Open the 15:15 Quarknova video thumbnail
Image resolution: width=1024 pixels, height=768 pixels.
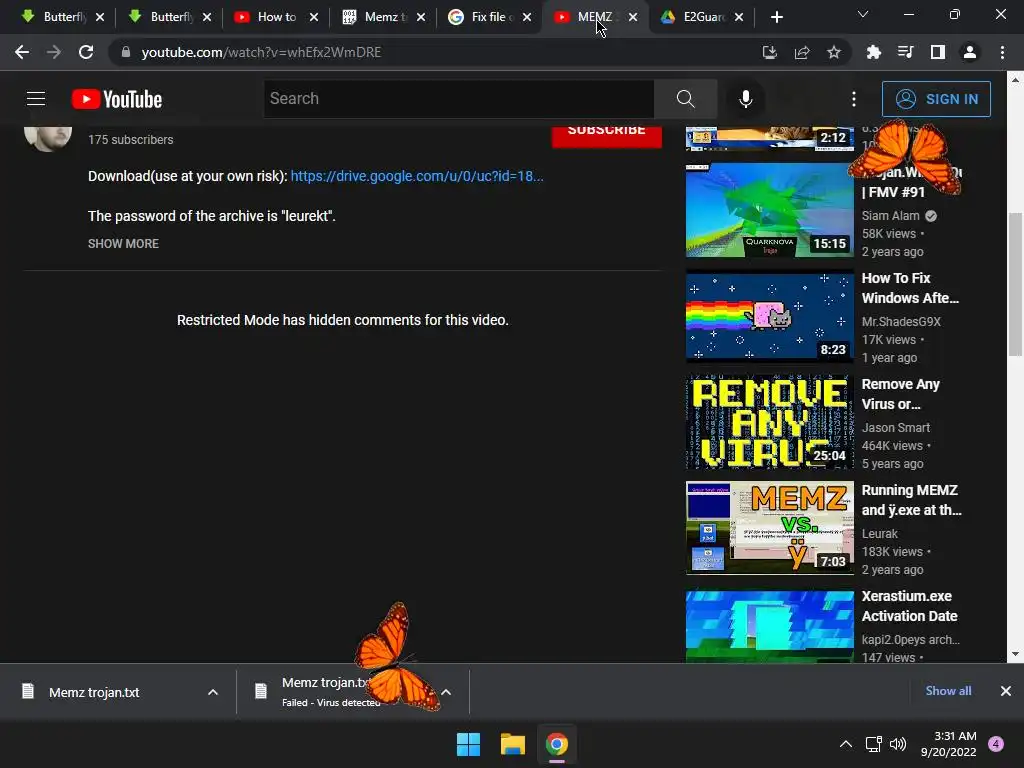[x=769, y=210]
